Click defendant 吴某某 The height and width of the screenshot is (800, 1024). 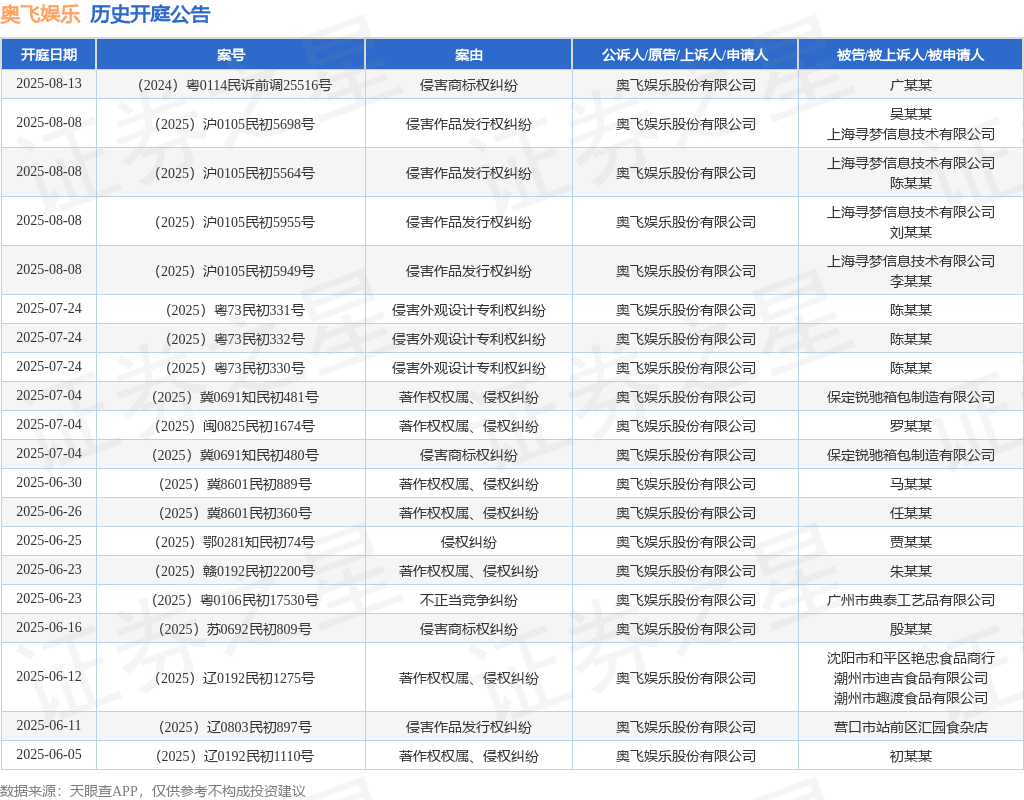coord(910,114)
